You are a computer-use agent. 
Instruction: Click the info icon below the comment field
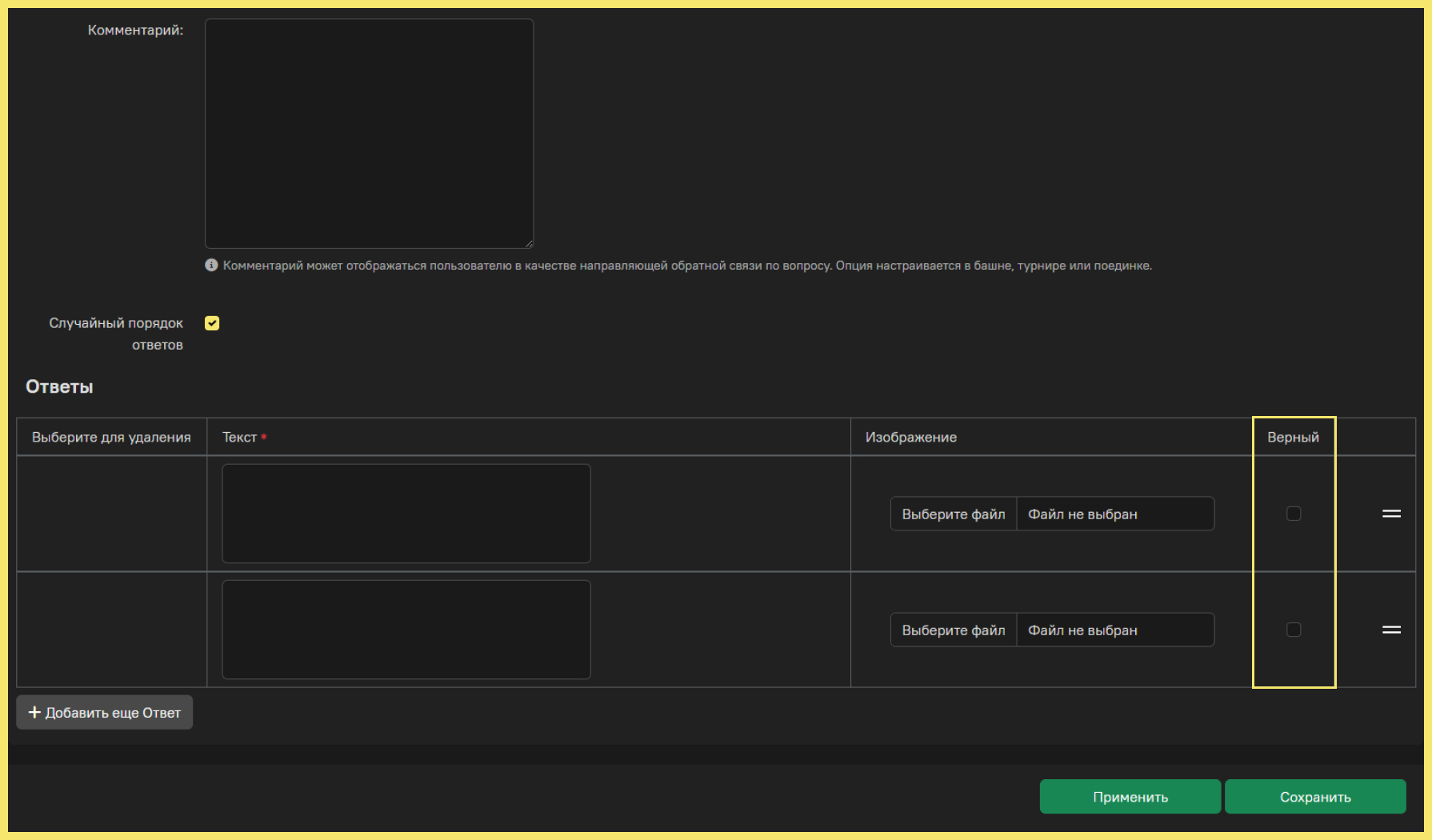[x=211, y=265]
